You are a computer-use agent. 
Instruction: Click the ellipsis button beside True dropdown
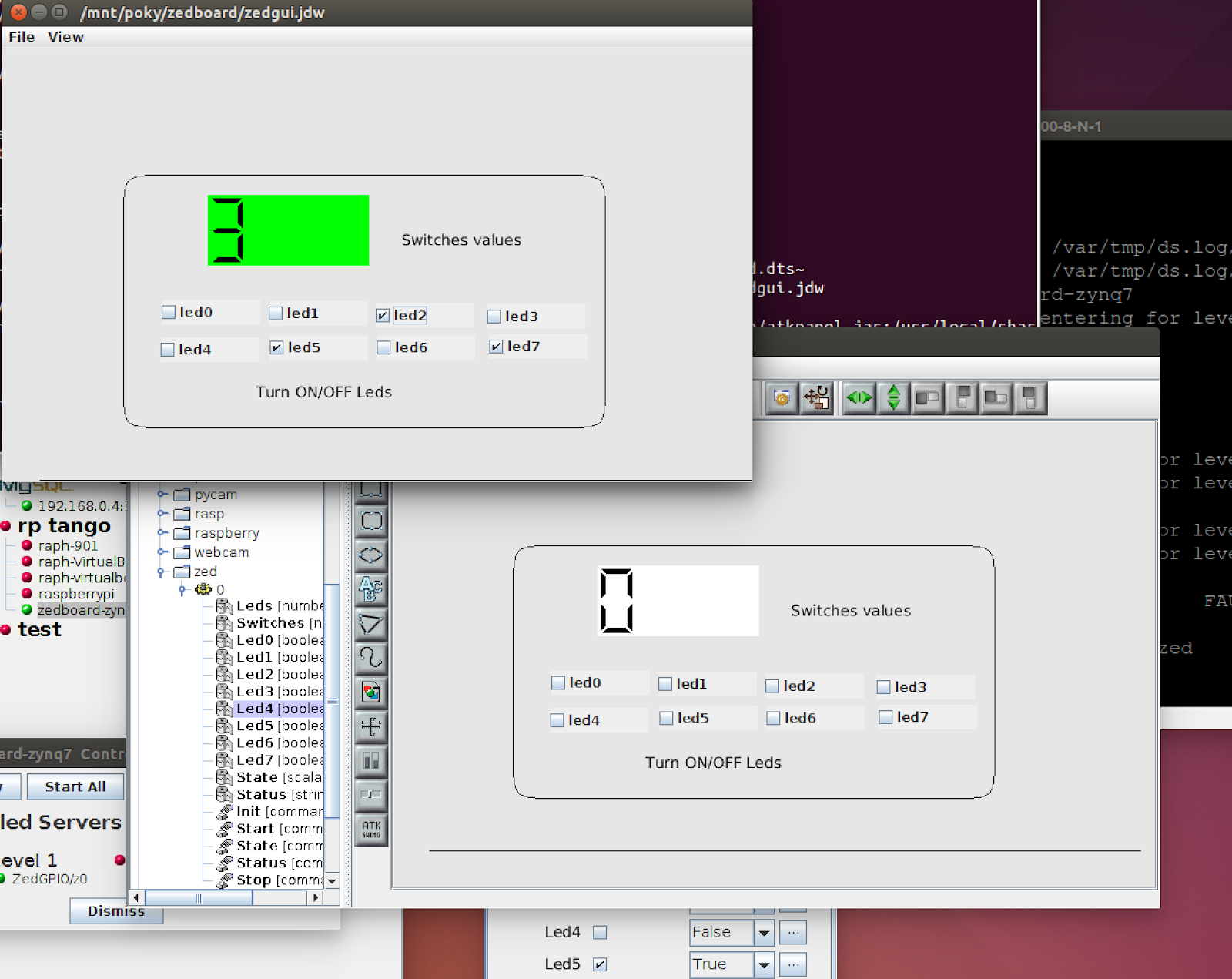pos(793,964)
